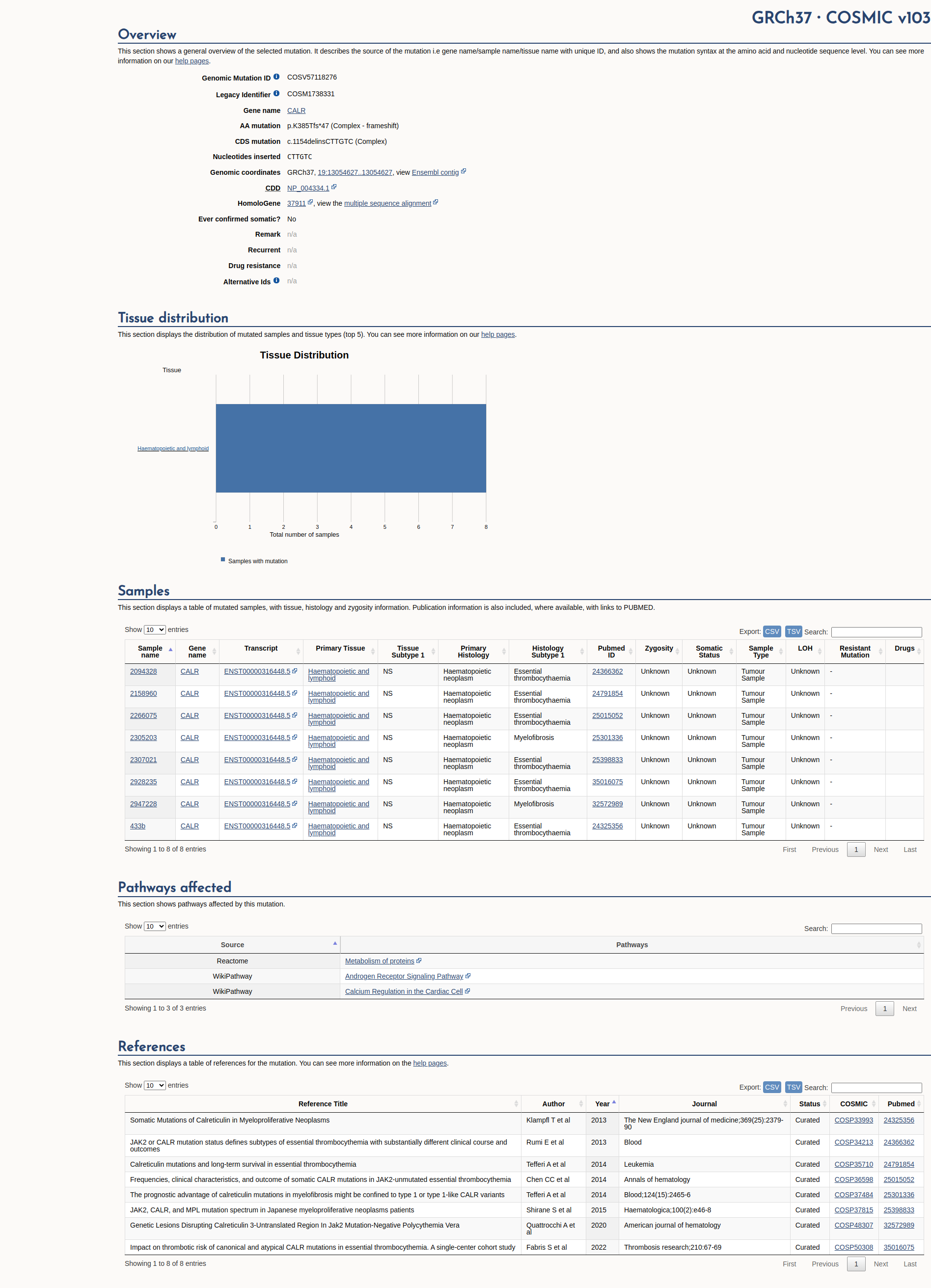Click external icon beside transcript in row 433b

click(295, 826)
